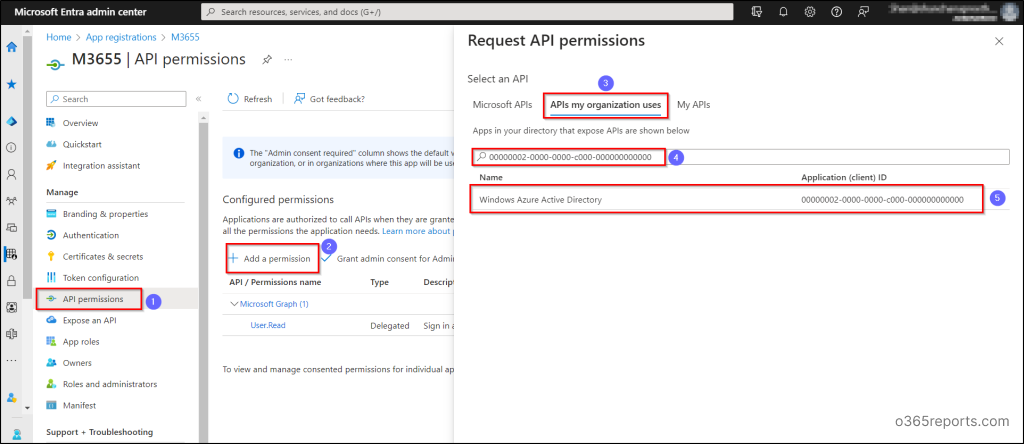Open the ellipsis Show more in left rail
1024x444 pixels.
pyautogui.click(x=11, y=360)
